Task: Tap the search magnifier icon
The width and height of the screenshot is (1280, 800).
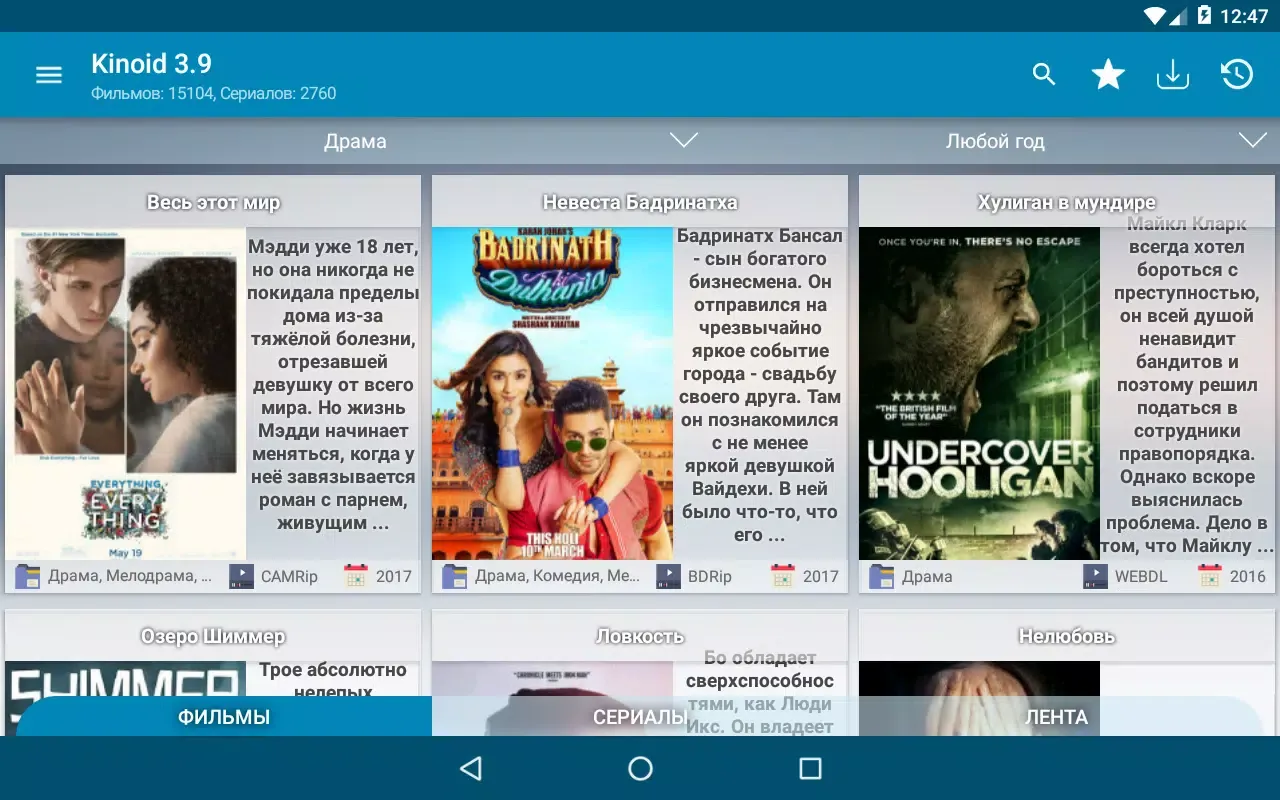Action: pyautogui.click(x=1044, y=75)
